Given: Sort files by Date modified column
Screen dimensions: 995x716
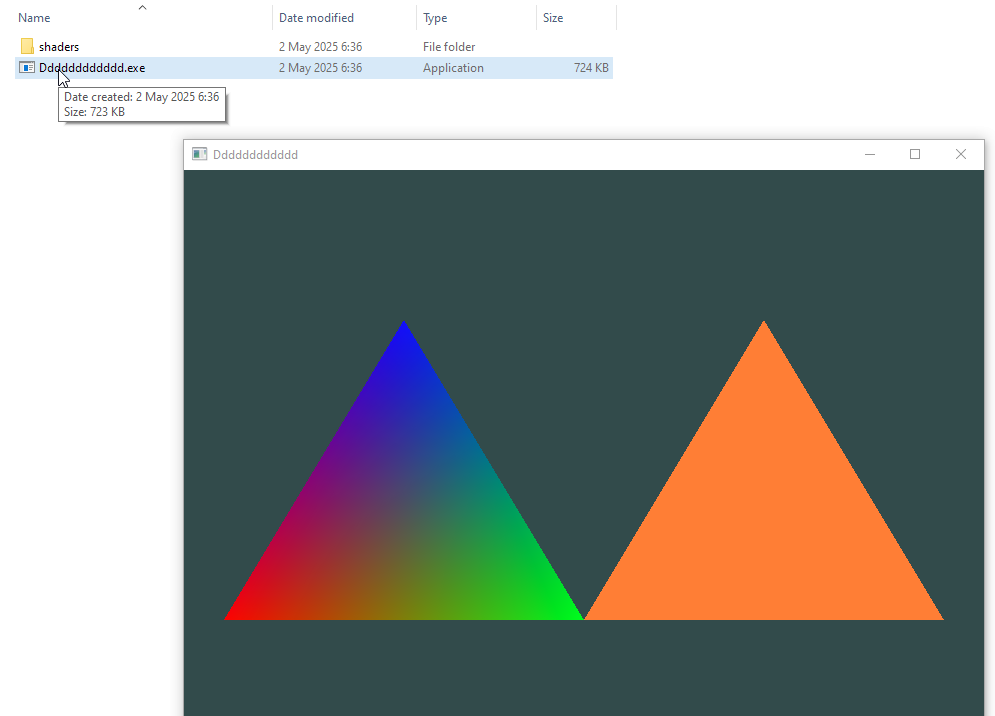Looking at the screenshot, I should tap(316, 18).
